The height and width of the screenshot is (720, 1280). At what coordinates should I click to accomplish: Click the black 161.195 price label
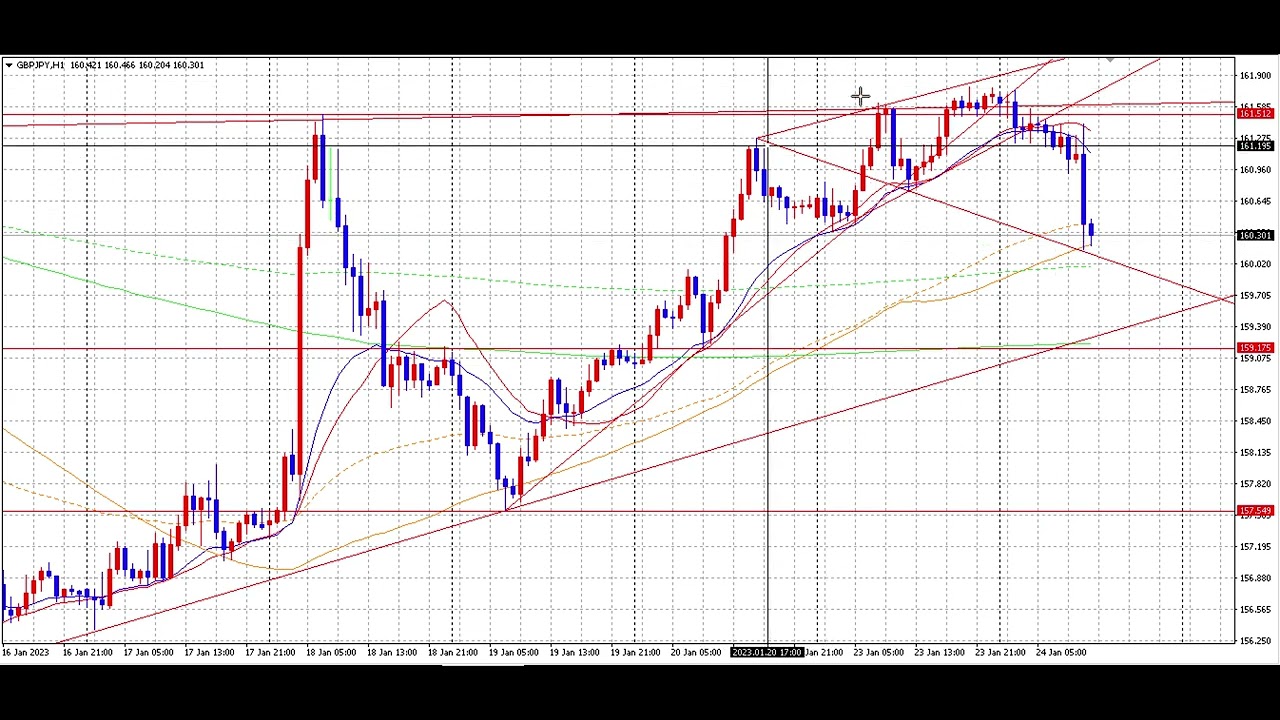coord(1255,147)
